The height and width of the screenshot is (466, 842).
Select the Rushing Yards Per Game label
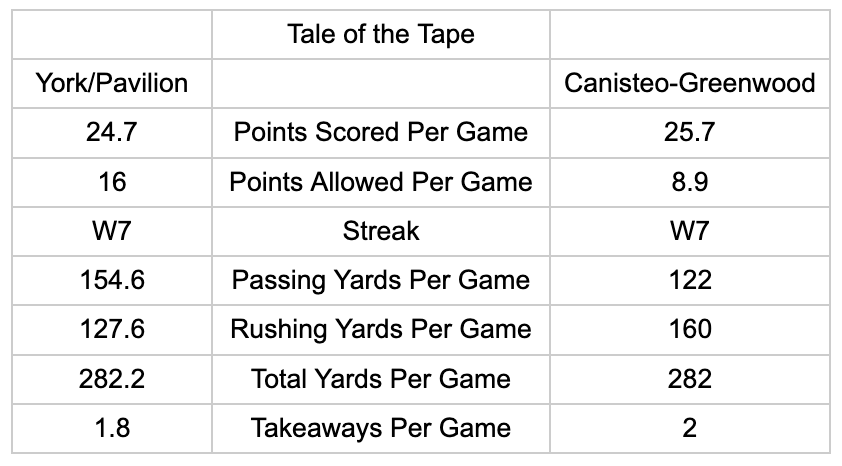(x=381, y=330)
